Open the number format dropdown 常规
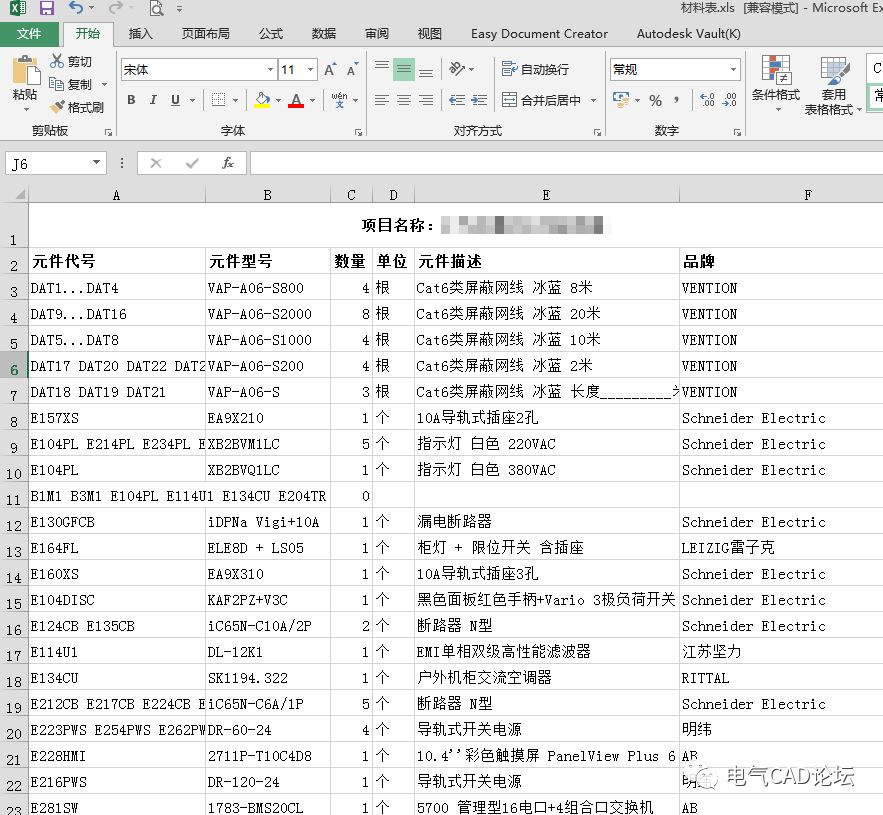 coord(733,70)
